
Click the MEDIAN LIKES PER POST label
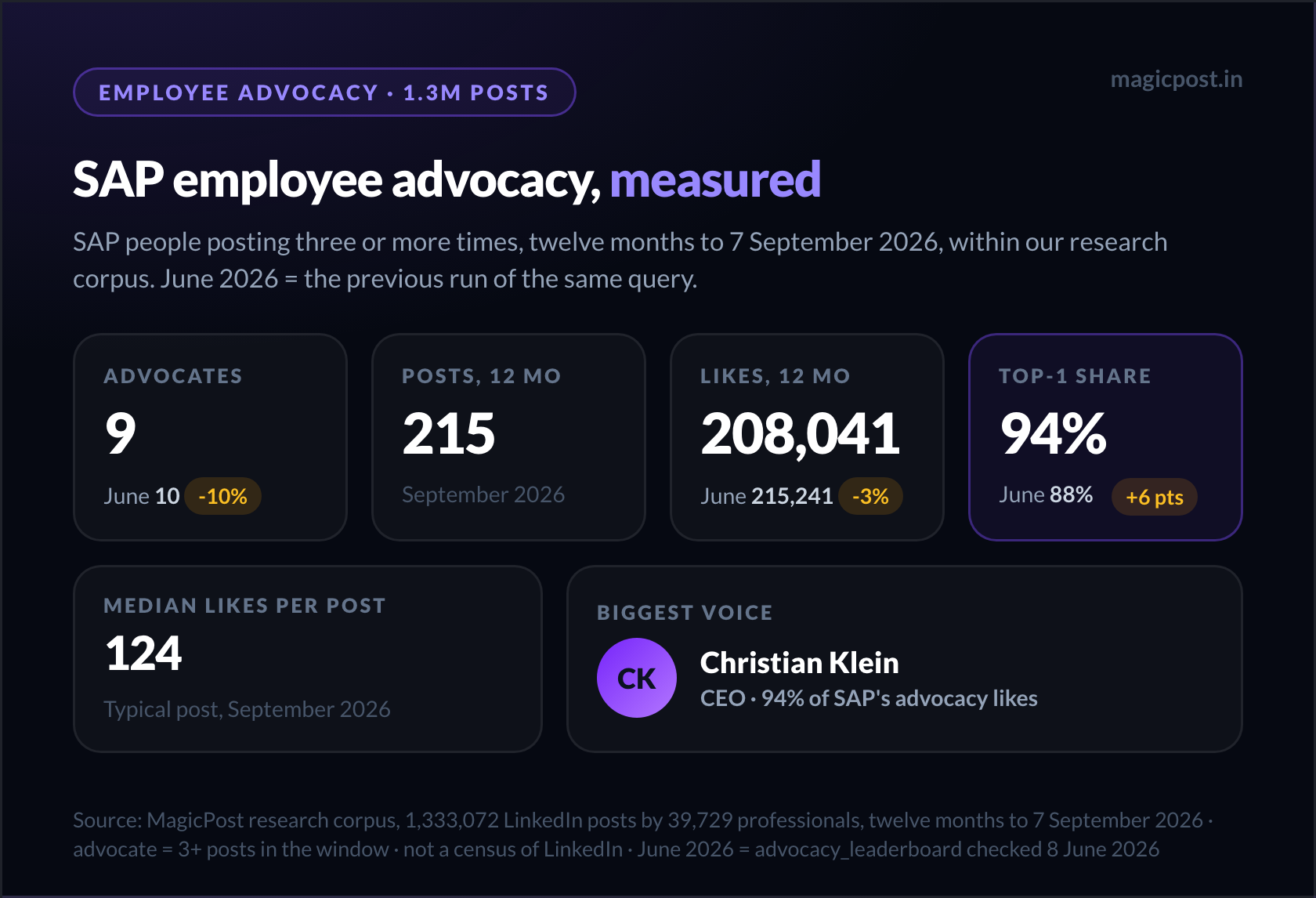point(244,606)
